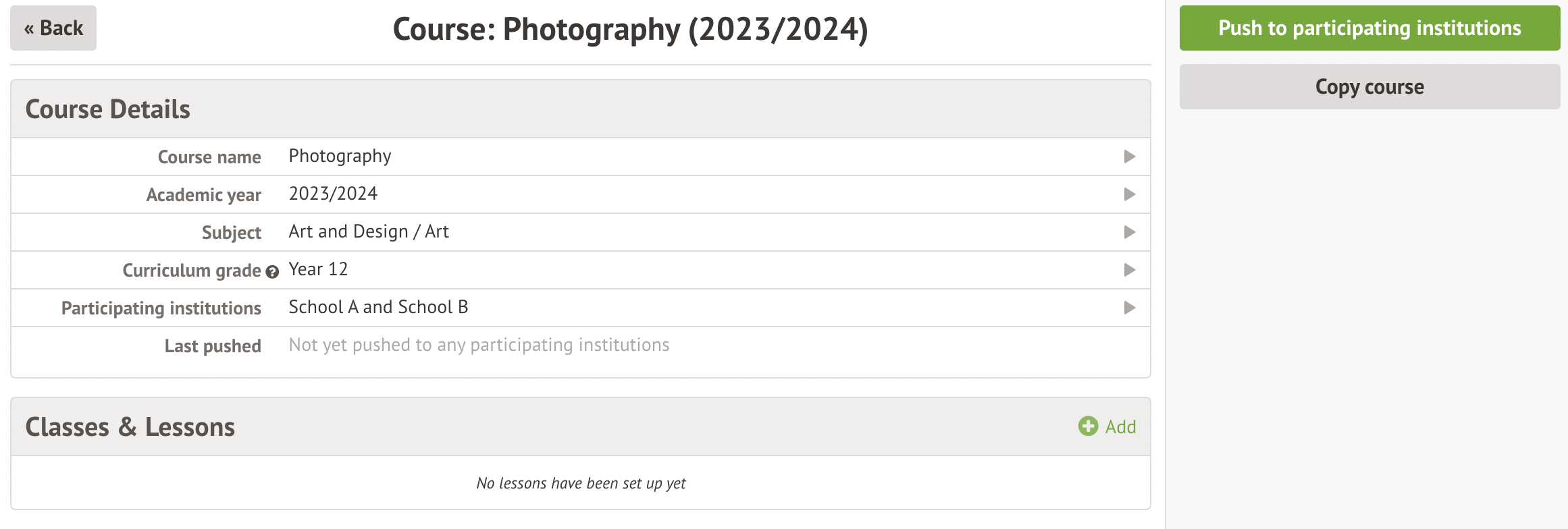Image resolution: width=1568 pixels, height=529 pixels.
Task: Push course to participating institutions
Action: point(1369,28)
